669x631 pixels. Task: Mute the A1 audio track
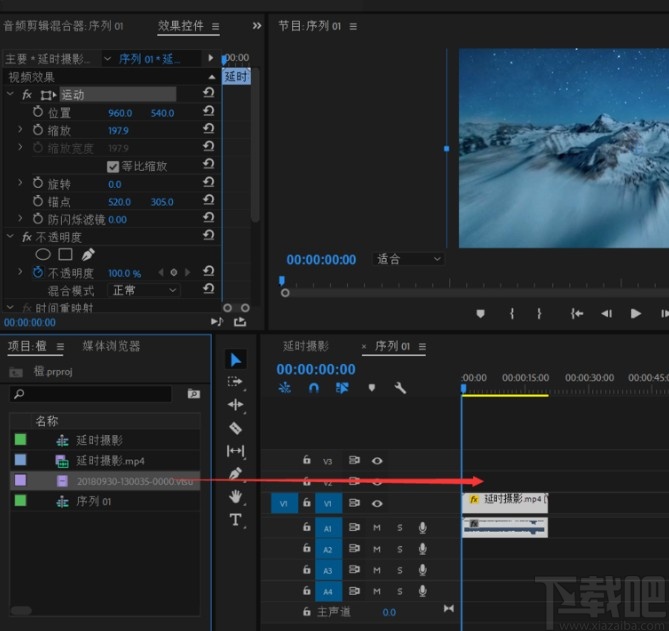[377, 528]
